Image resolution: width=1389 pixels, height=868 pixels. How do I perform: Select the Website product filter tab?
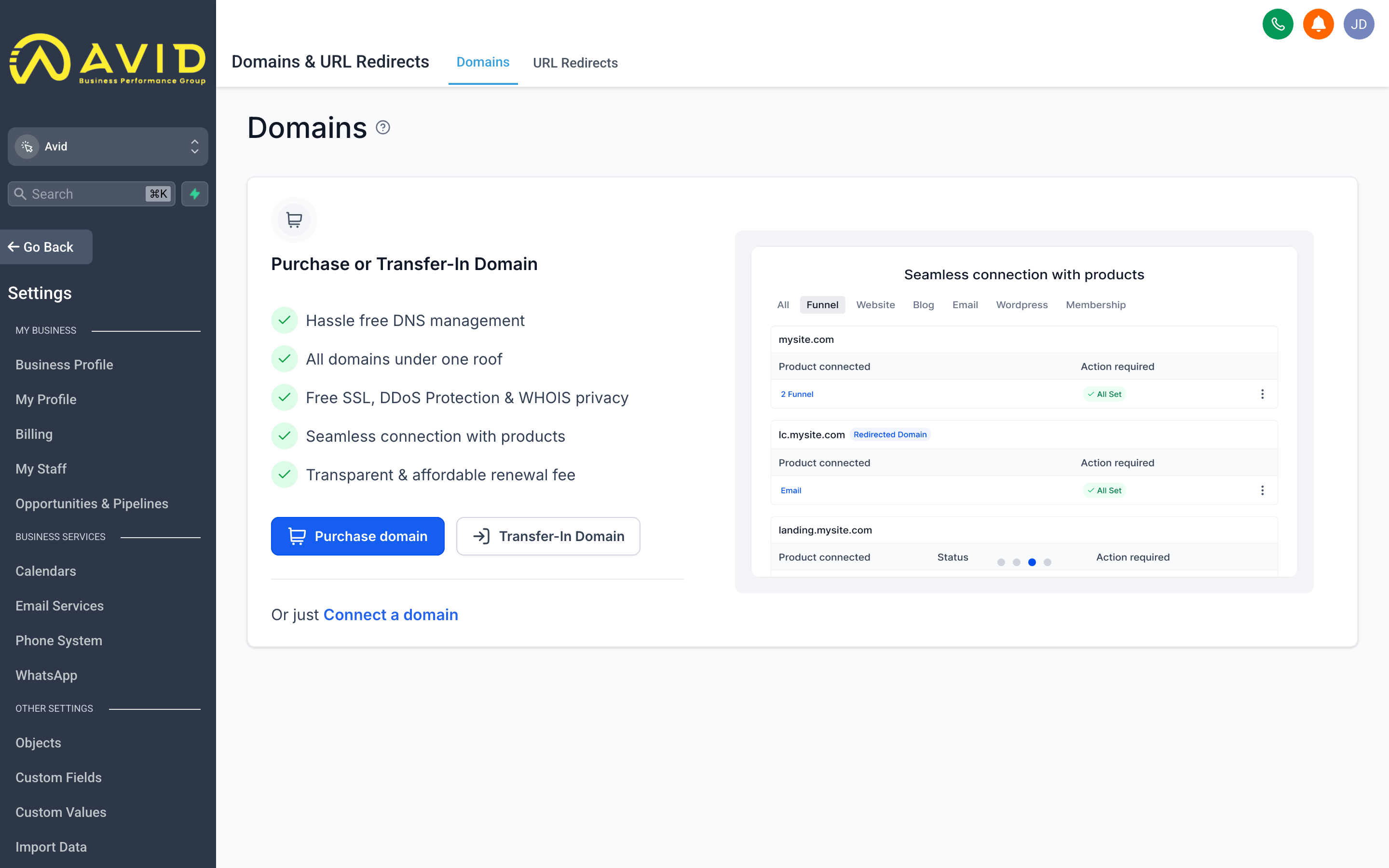click(875, 305)
